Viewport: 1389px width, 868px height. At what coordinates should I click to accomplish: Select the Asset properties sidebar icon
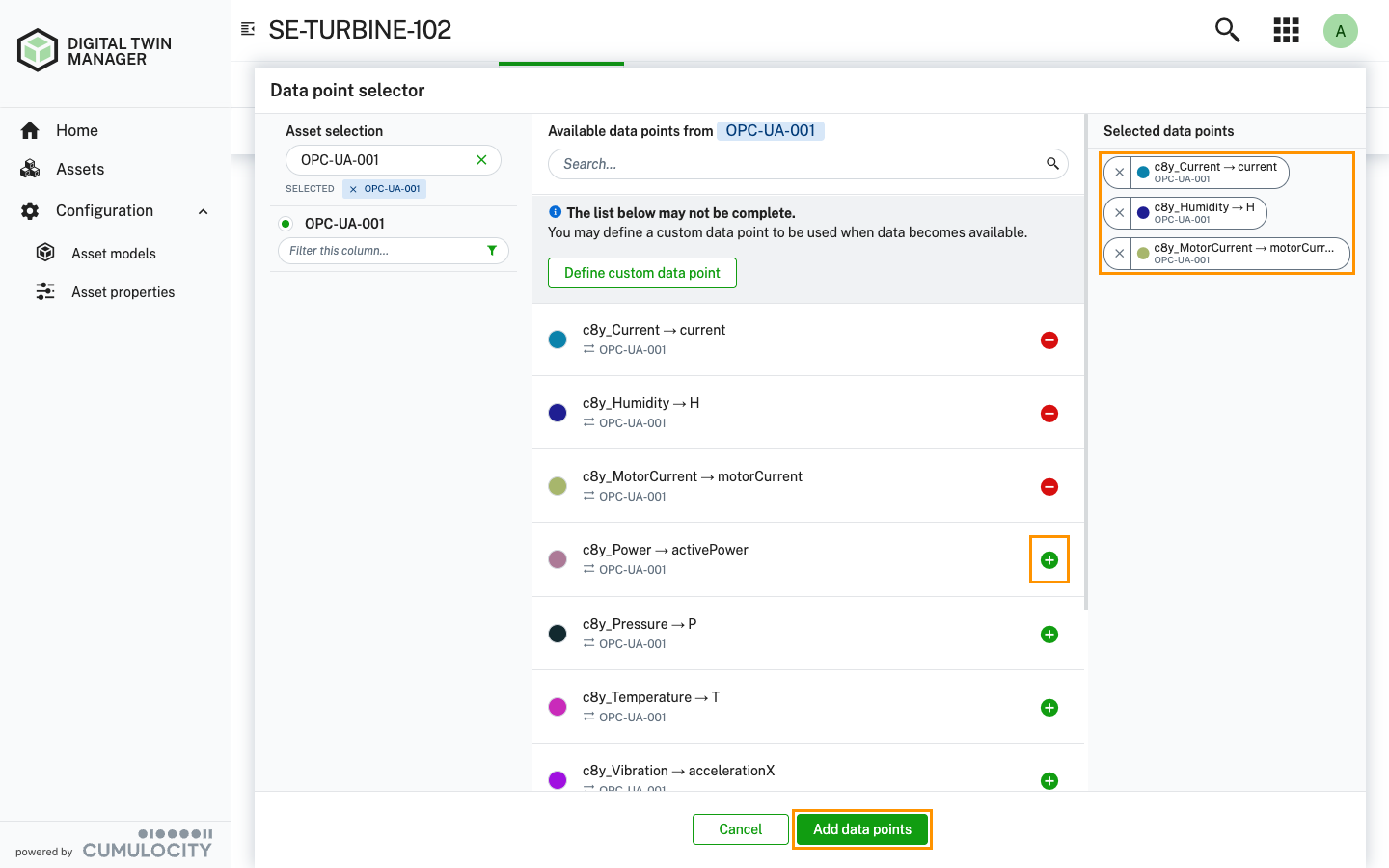tap(45, 291)
